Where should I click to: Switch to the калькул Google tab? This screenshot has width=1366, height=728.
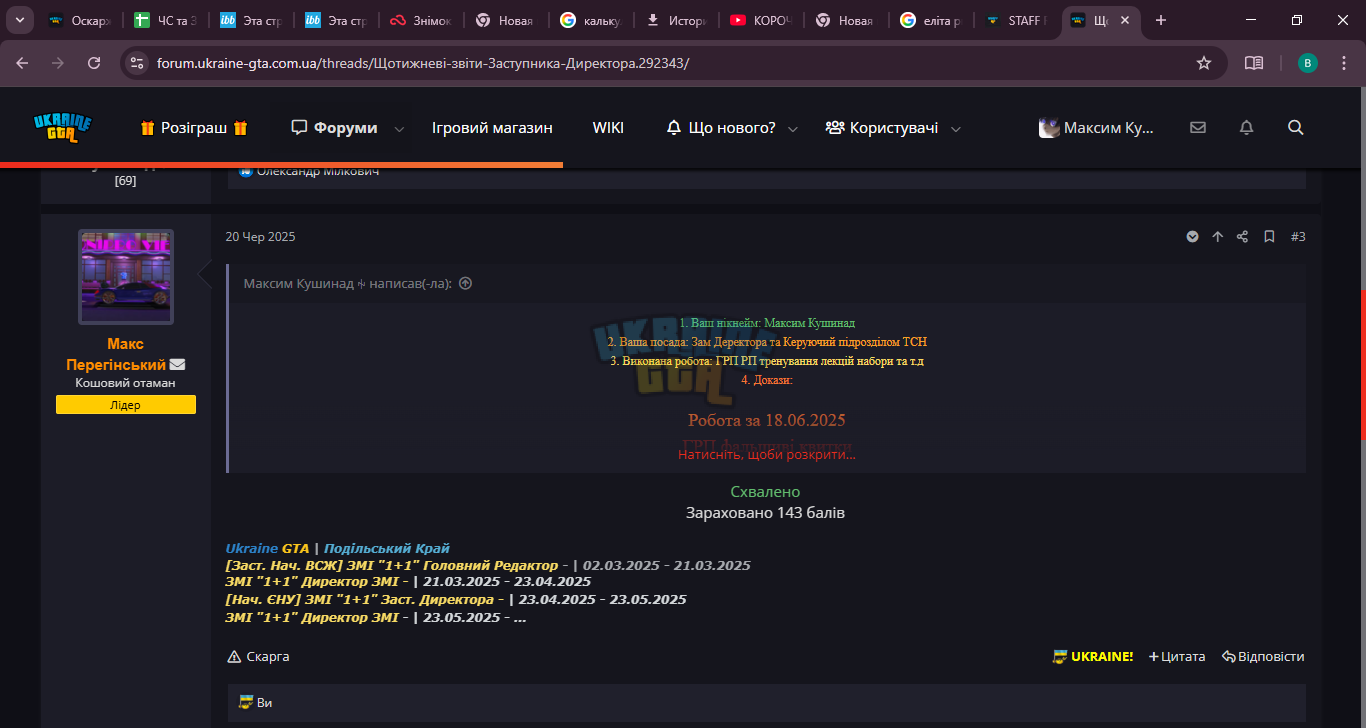coord(592,20)
